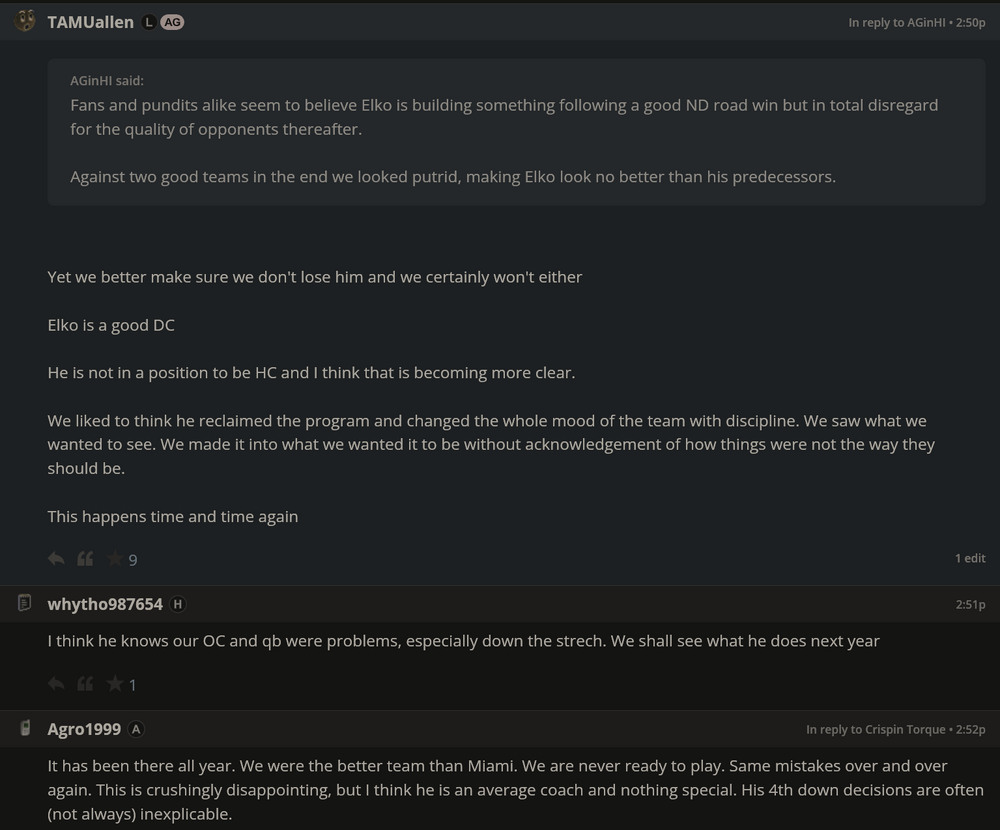This screenshot has height=830, width=1000.
Task: Click the A badge next to Agro1999
Action: (136, 729)
